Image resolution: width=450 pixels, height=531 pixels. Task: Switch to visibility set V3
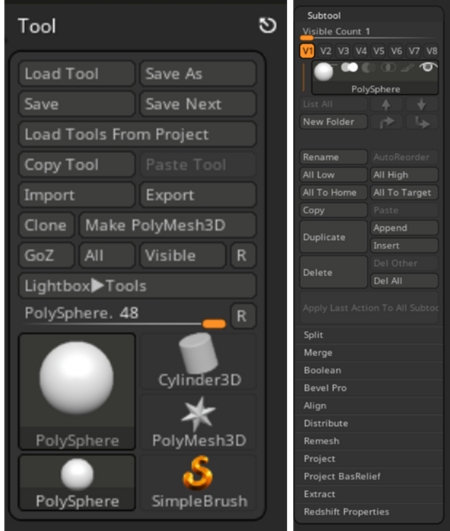tap(343, 51)
